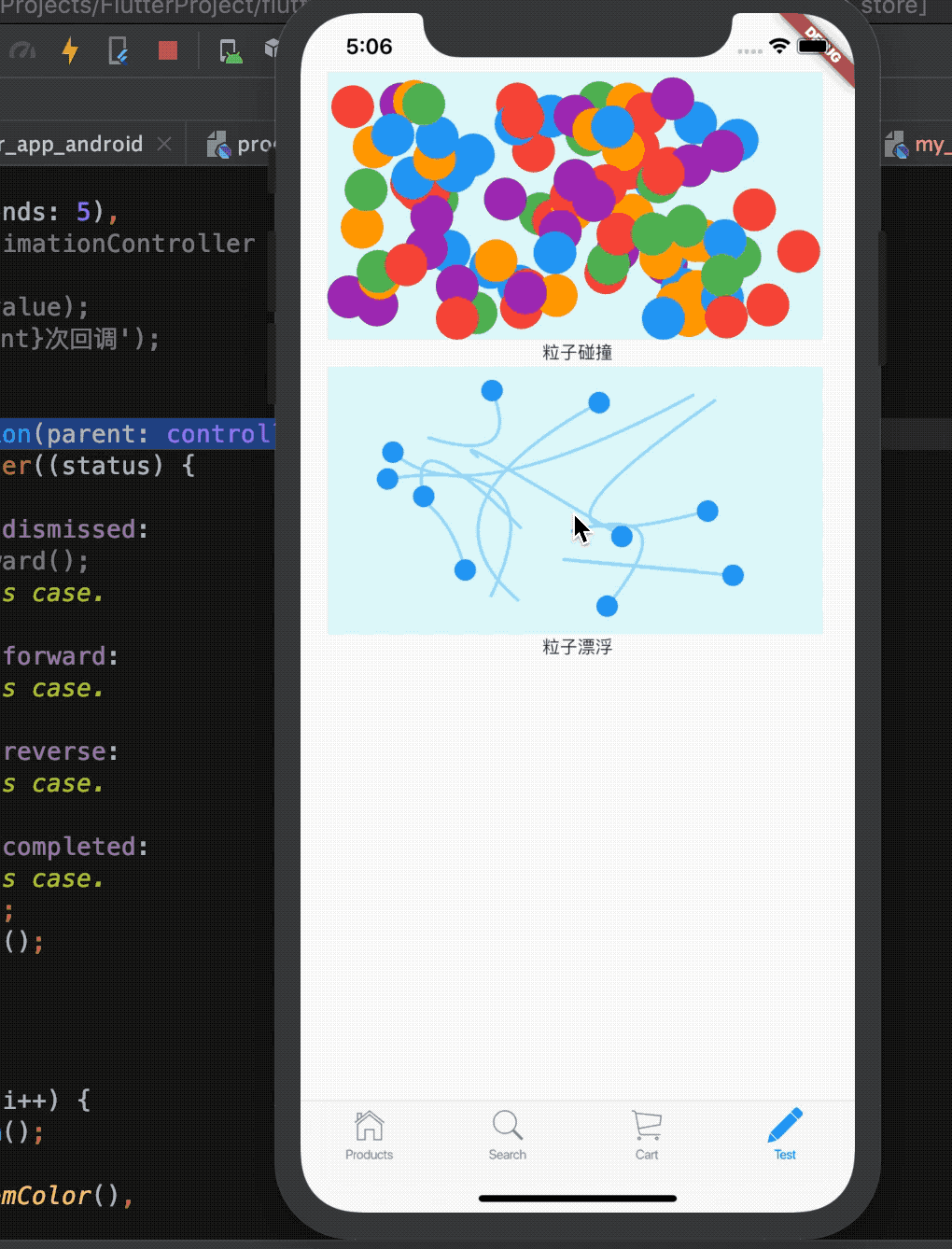The height and width of the screenshot is (1249, 952).
Task: Click the greyed-out profiler gauge icon
Action: coord(22,50)
